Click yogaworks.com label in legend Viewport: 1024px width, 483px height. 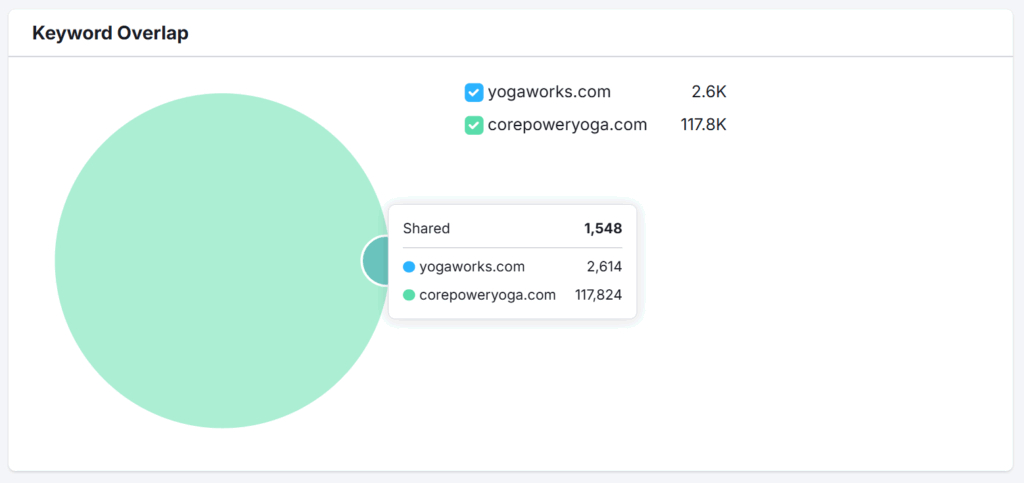[549, 92]
